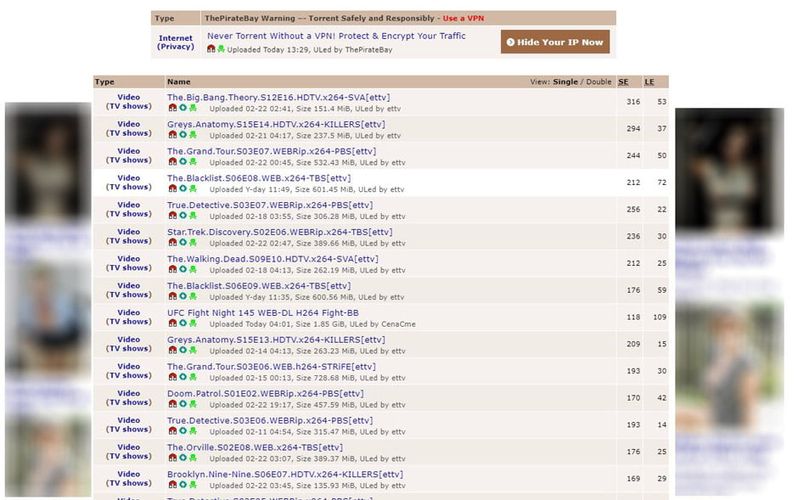Sort the list by the SE column

[x=623, y=82]
